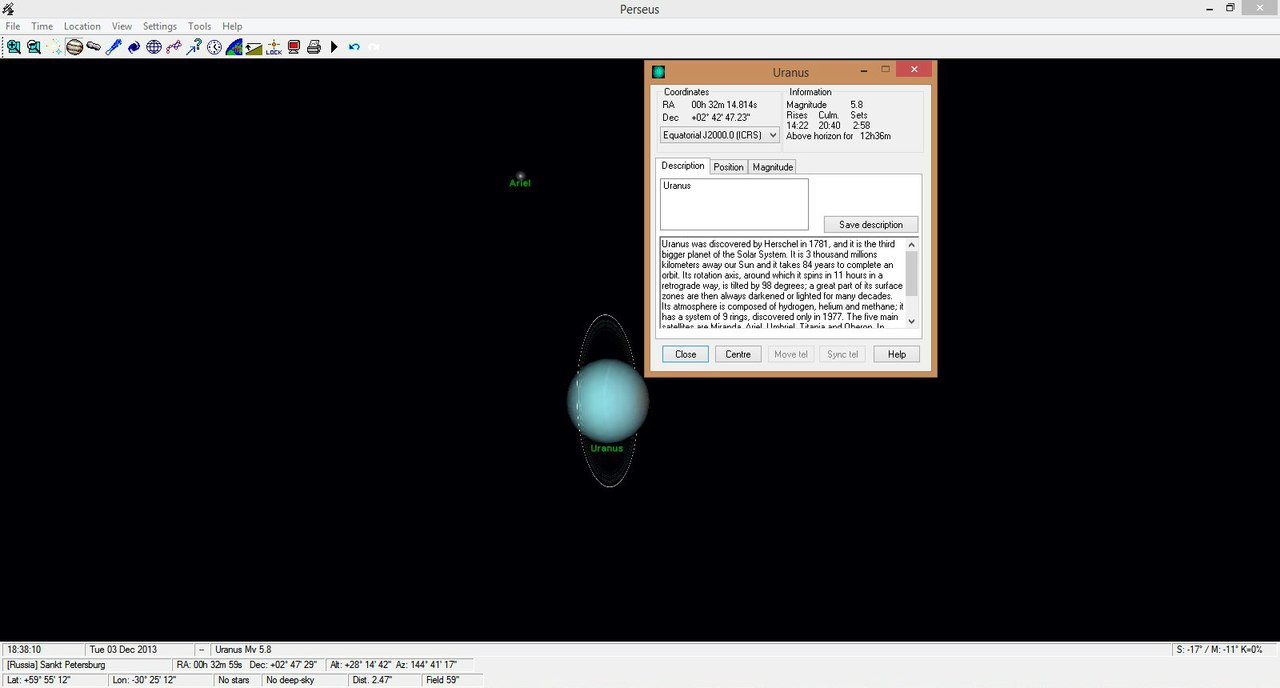The image size is (1280, 688).
Task: Click the description scrollbar down arrow
Action: (x=911, y=321)
